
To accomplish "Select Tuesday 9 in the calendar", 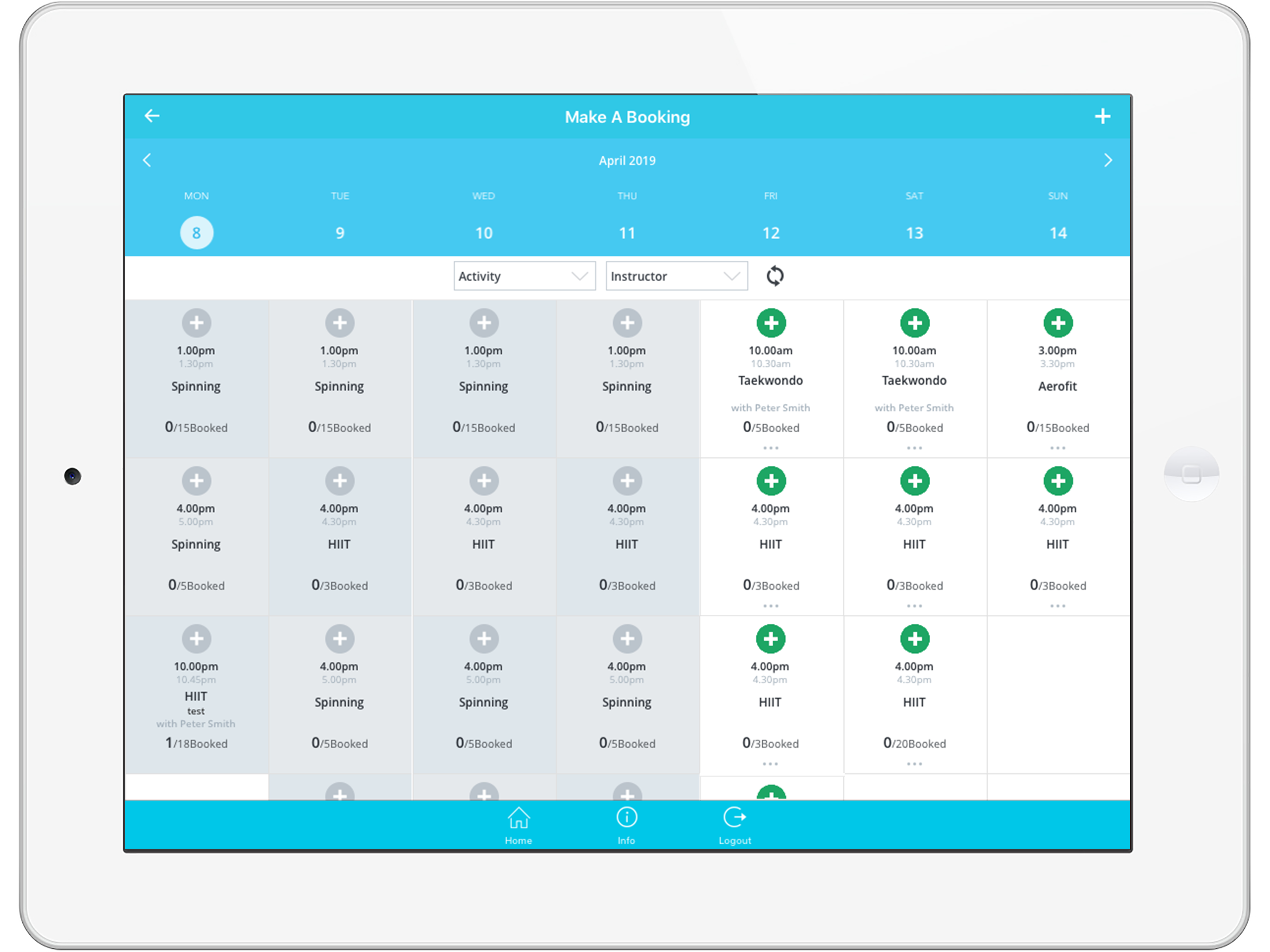I will [340, 232].
